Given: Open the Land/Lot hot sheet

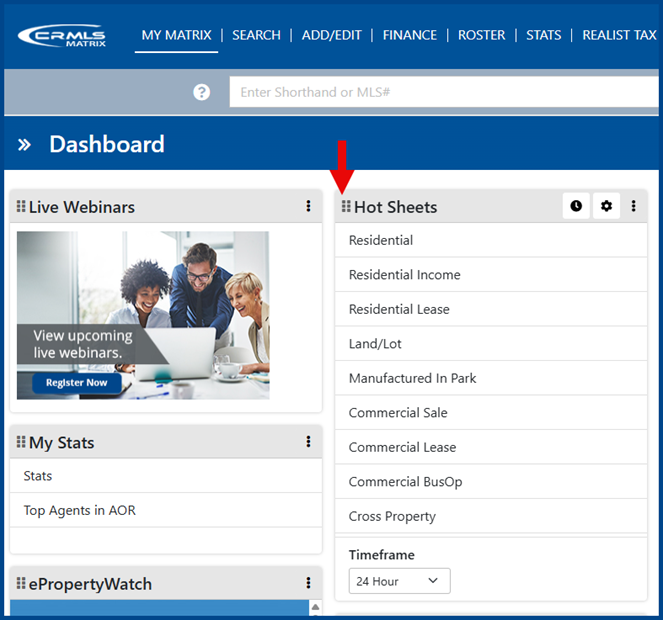Looking at the screenshot, I should [x=491, y=344].
